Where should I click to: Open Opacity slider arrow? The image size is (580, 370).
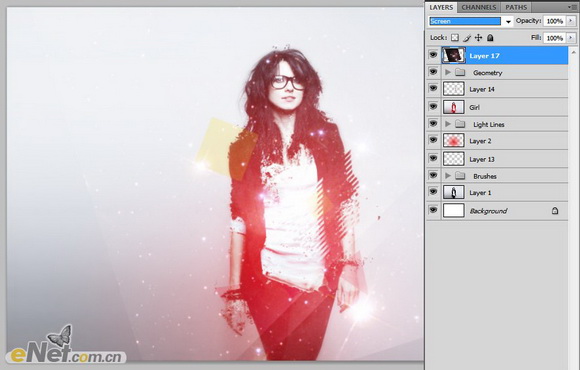[571, 21]
